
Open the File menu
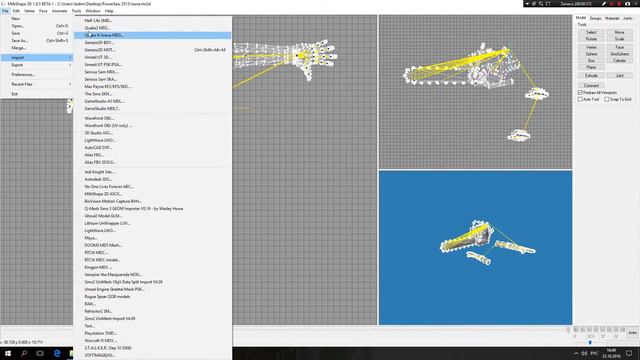click(x=5, y=11)
